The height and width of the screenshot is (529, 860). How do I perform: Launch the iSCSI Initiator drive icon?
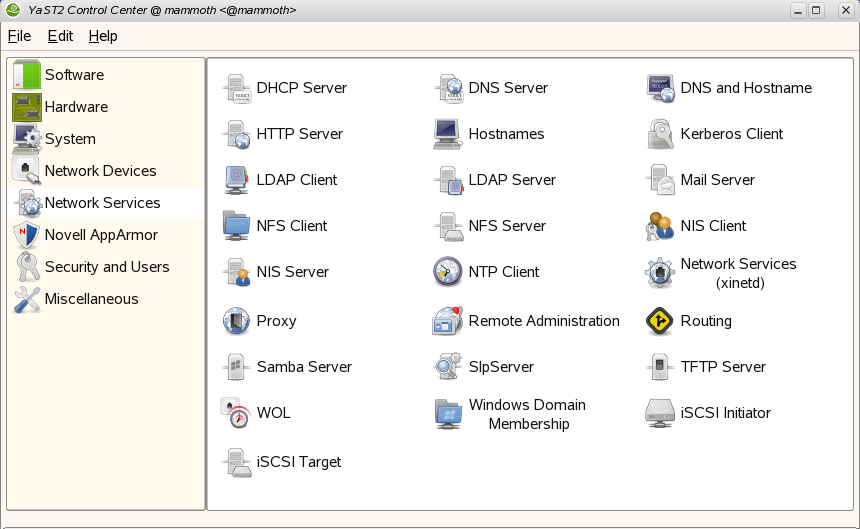coord(659,413)
